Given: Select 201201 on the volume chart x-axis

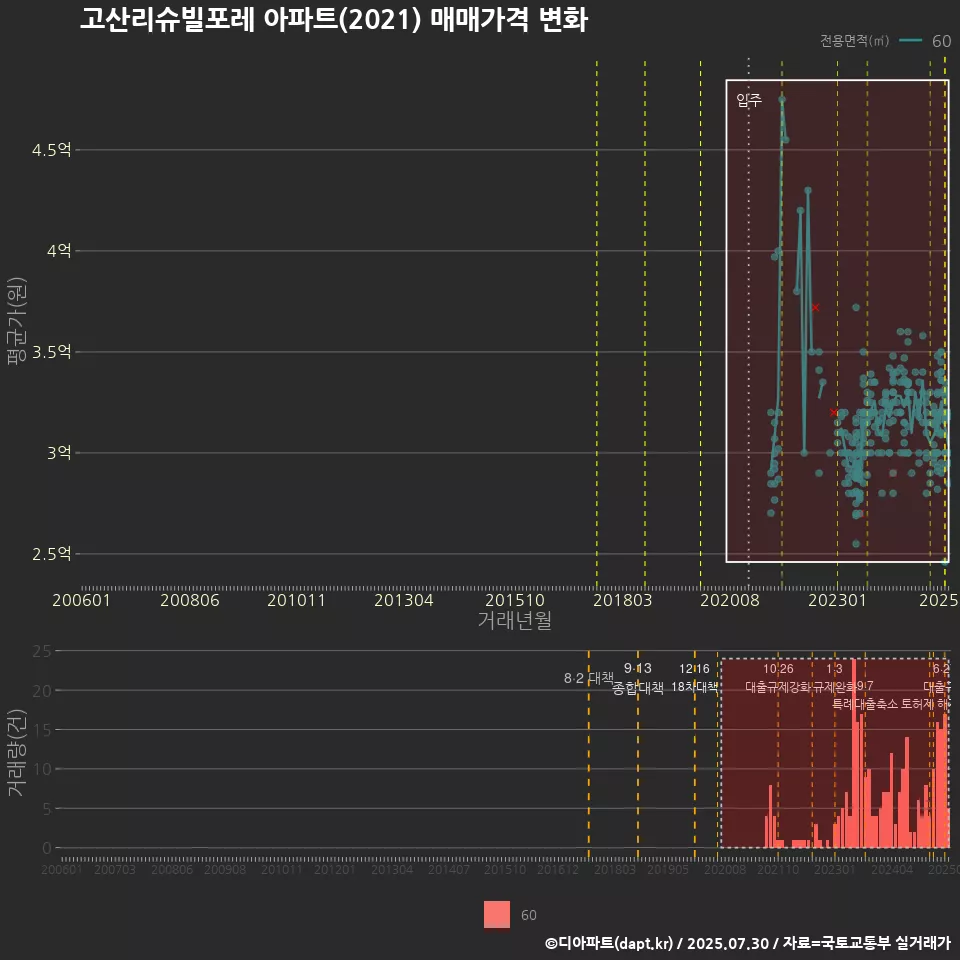Looking at the screenshot, I should [334, 869].
